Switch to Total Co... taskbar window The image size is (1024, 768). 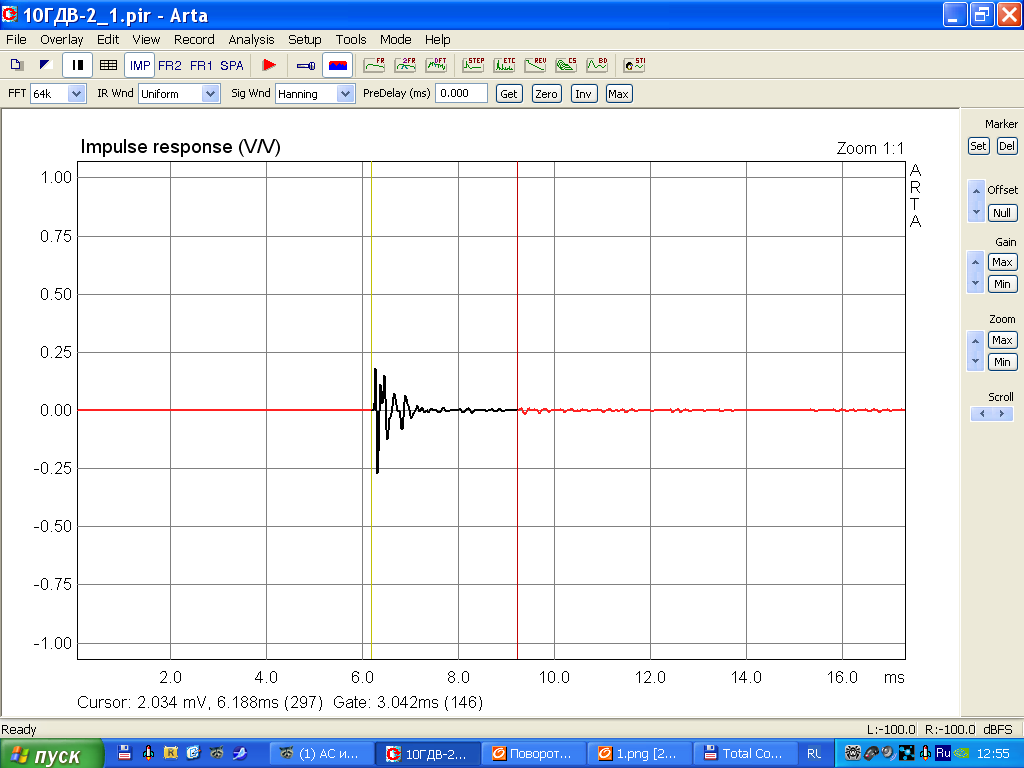pyautogui.click(x=745, y=754)
